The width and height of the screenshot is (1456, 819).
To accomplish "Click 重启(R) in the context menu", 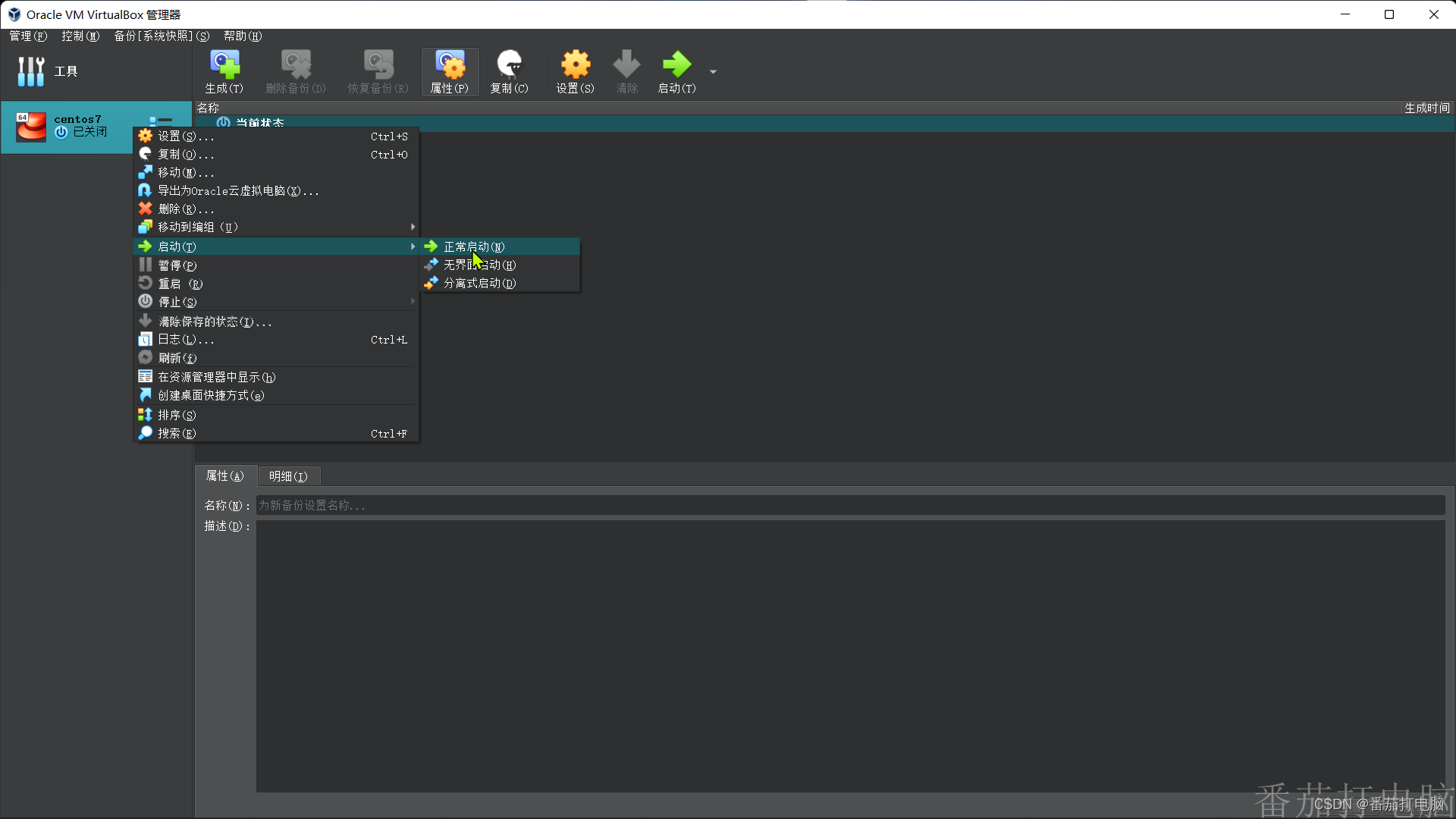I will tap(276, 284).
